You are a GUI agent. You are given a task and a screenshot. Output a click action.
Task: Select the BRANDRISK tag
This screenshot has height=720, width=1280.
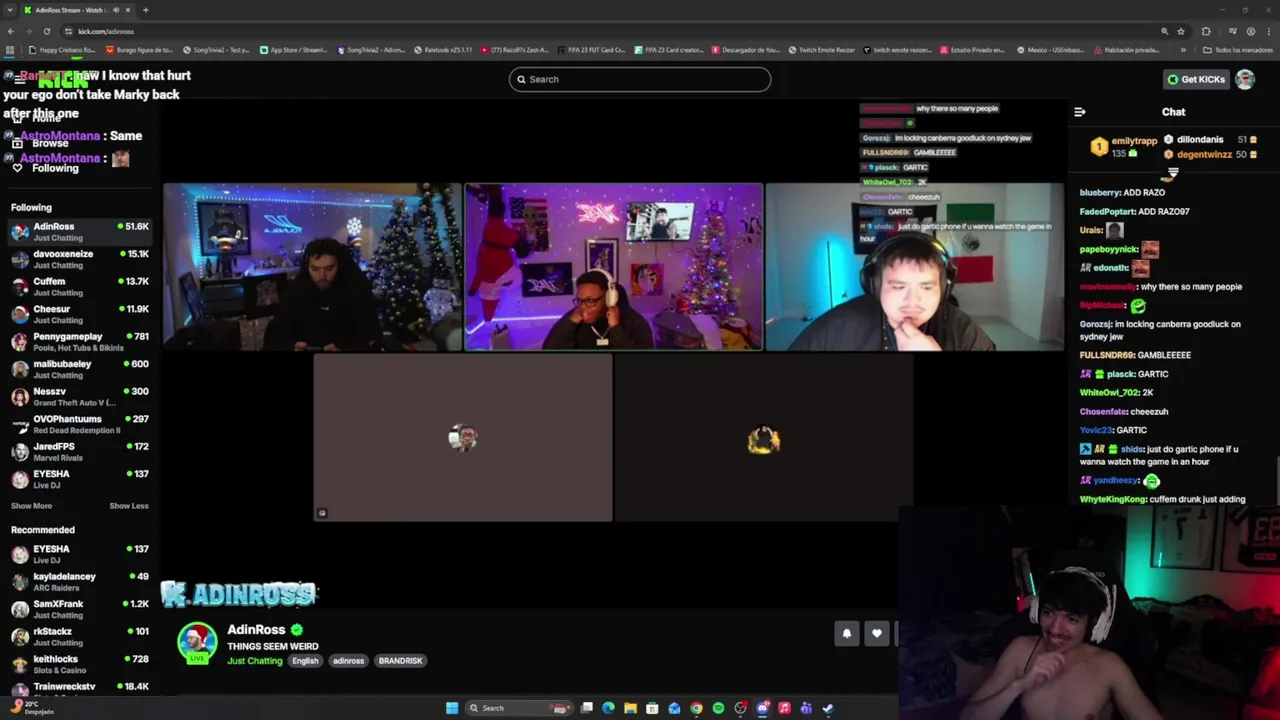400,661
